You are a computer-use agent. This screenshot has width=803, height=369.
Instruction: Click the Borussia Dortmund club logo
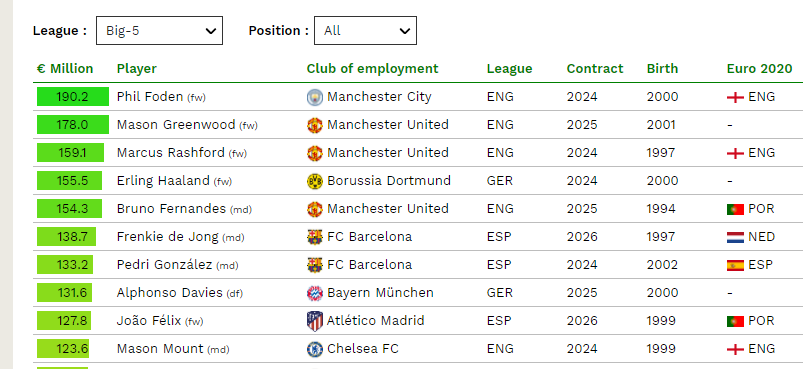(314, 181)
